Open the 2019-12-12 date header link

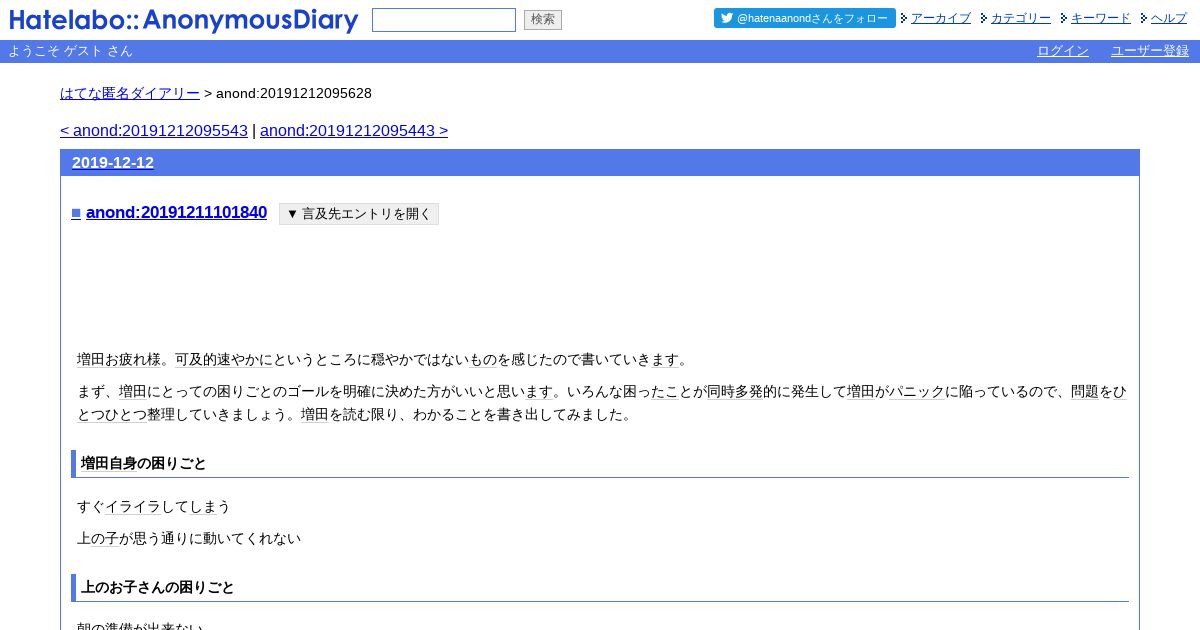coord(113,163)
